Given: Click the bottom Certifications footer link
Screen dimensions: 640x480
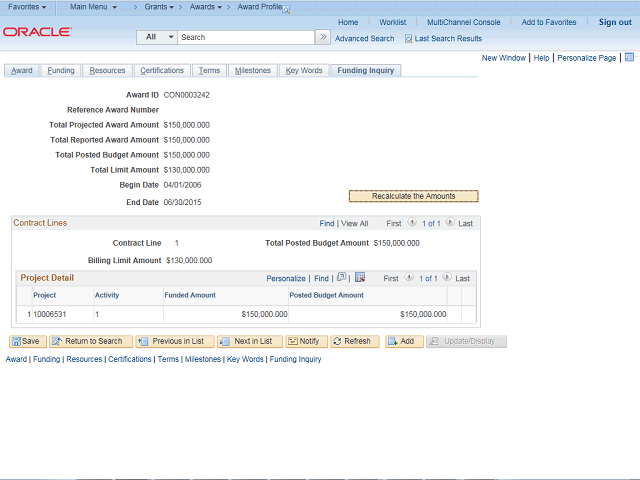Looking at the screenshot, I should (x=129, y=359).
